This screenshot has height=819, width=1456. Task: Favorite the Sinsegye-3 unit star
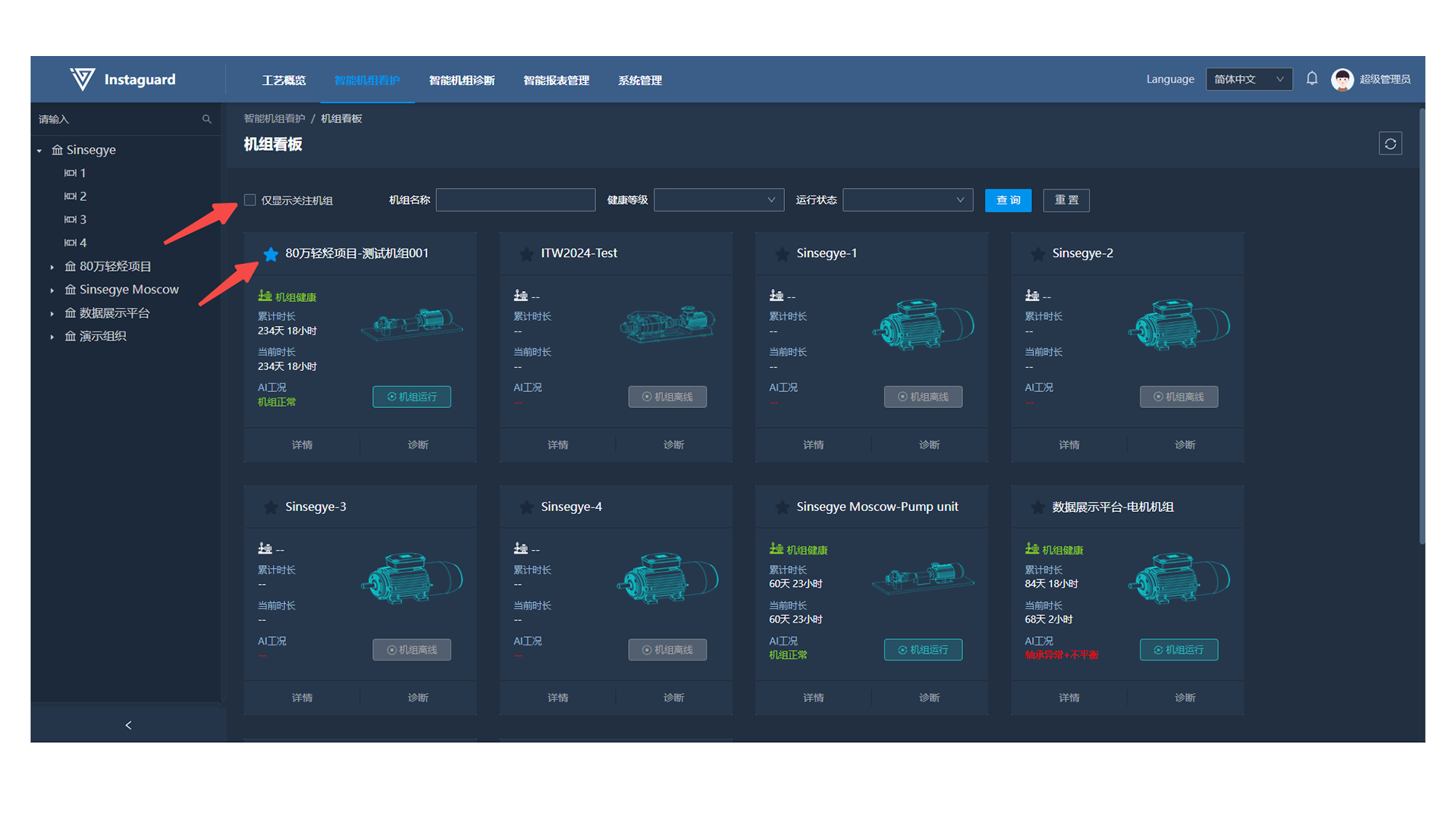coord(271,507)
